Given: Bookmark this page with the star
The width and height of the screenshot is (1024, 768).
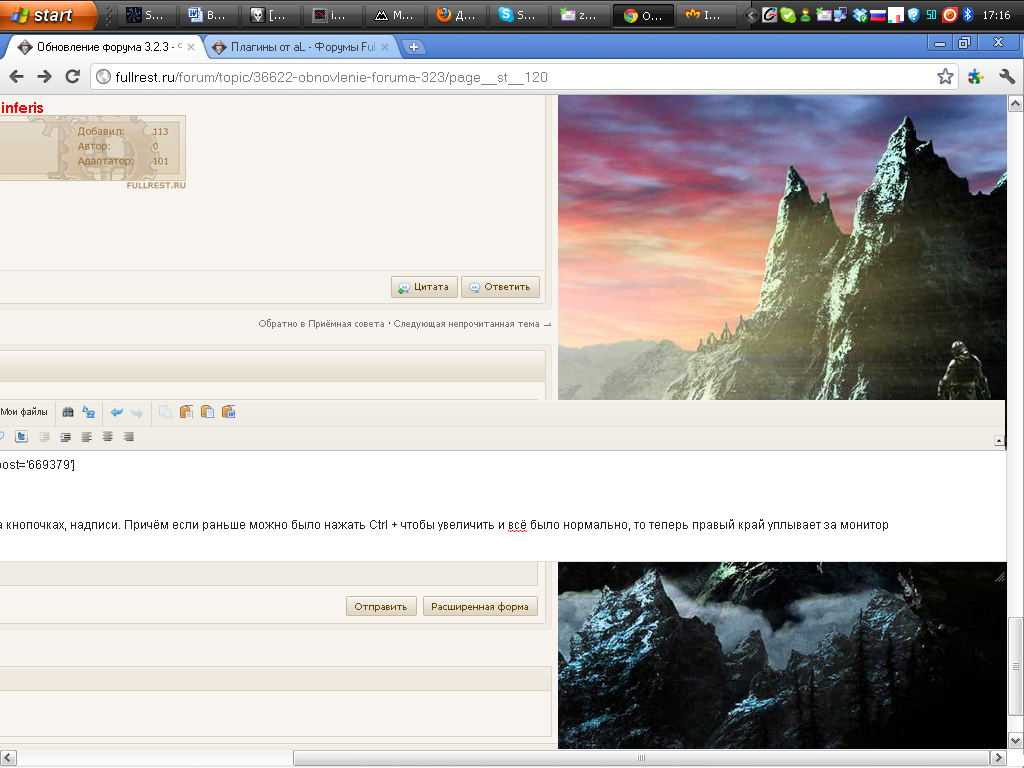Looking at the screenshot, I should point(945,77).
